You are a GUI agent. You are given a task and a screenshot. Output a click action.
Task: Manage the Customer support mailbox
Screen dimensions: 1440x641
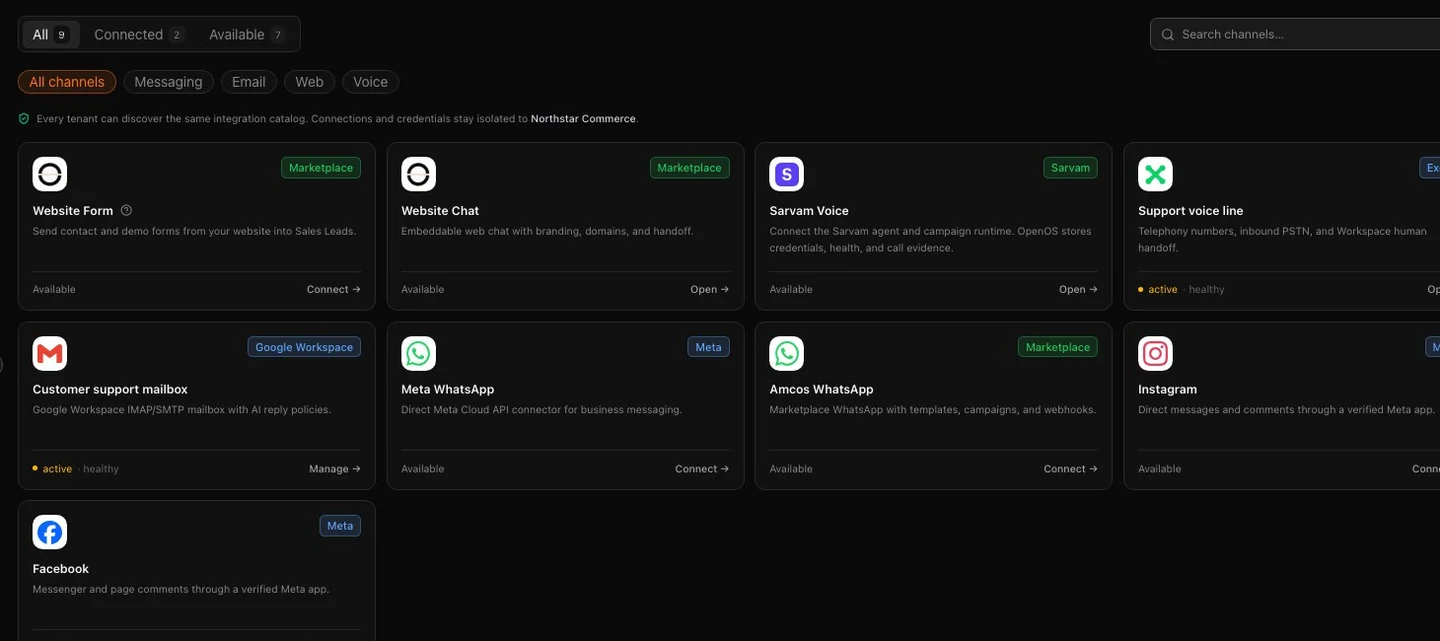point(335,468)
